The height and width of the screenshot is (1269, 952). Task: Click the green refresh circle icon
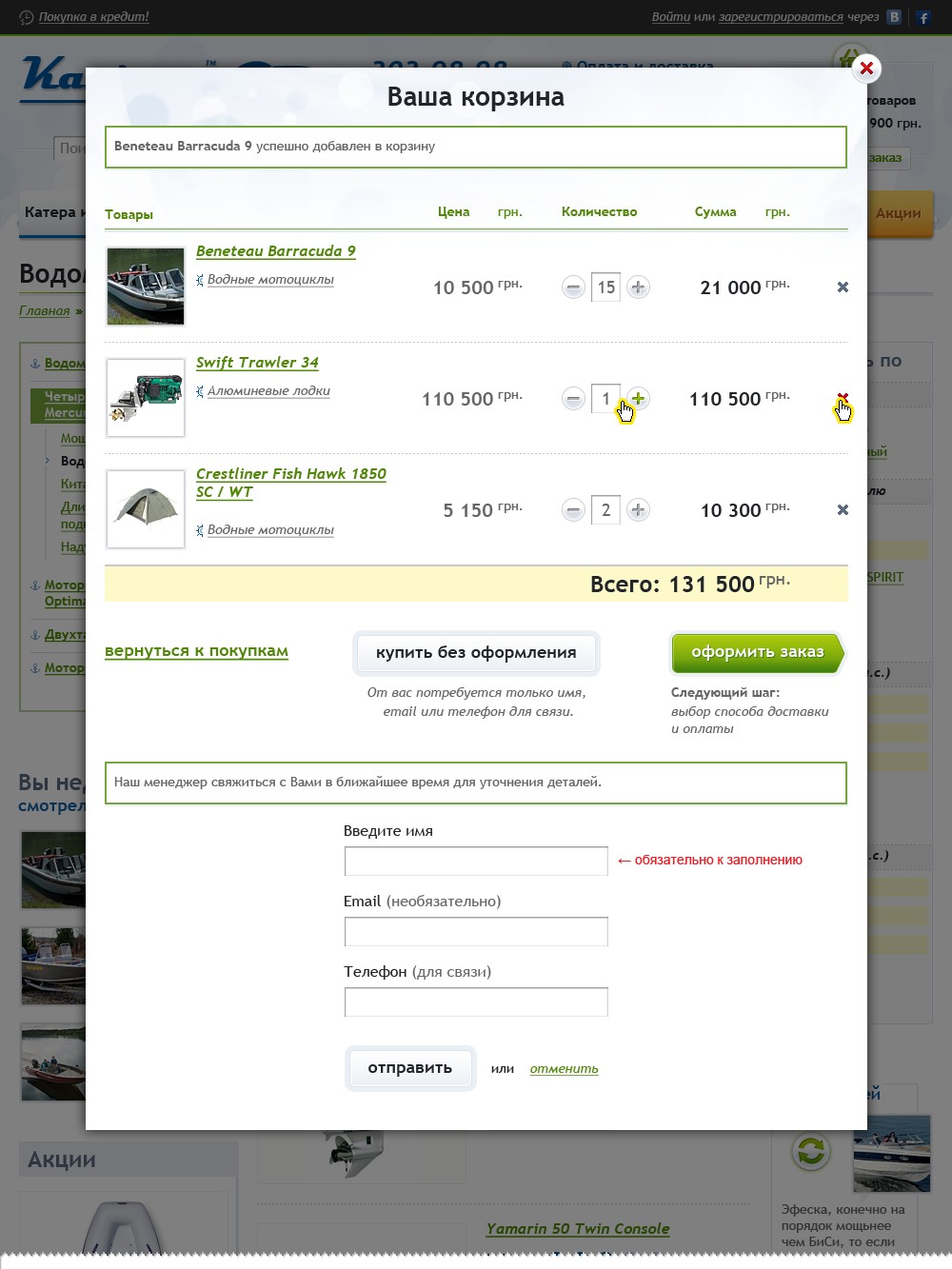(810, 1151)
